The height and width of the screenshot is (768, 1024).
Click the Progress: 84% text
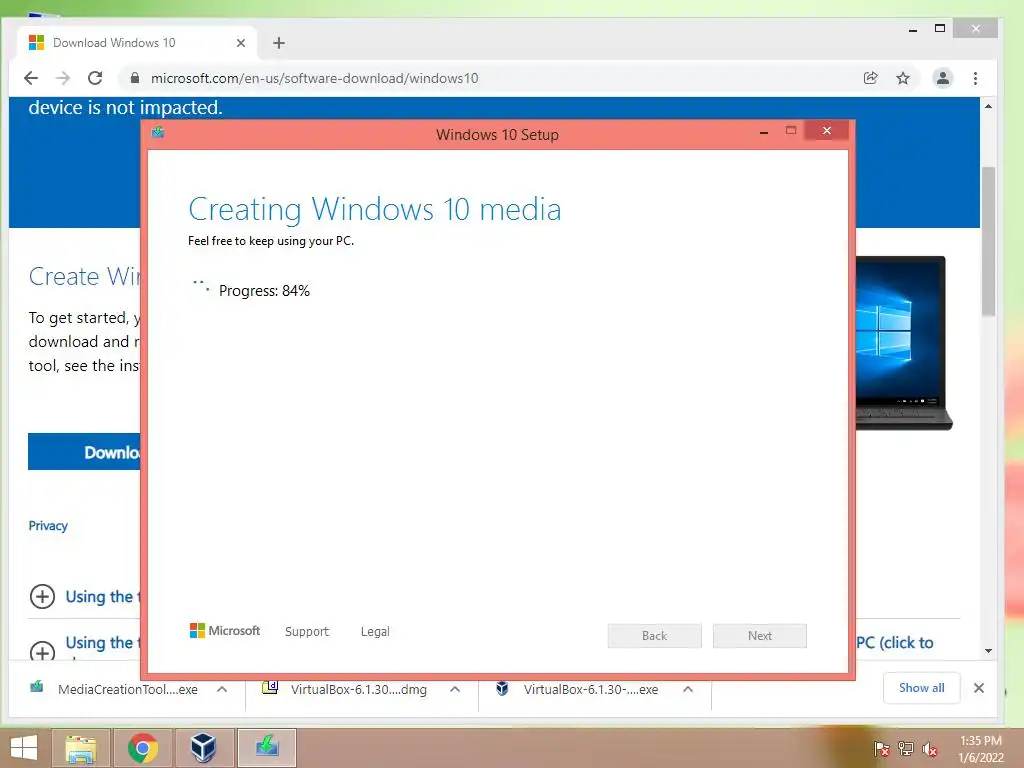pyautogui.click(x=264, y=291)
